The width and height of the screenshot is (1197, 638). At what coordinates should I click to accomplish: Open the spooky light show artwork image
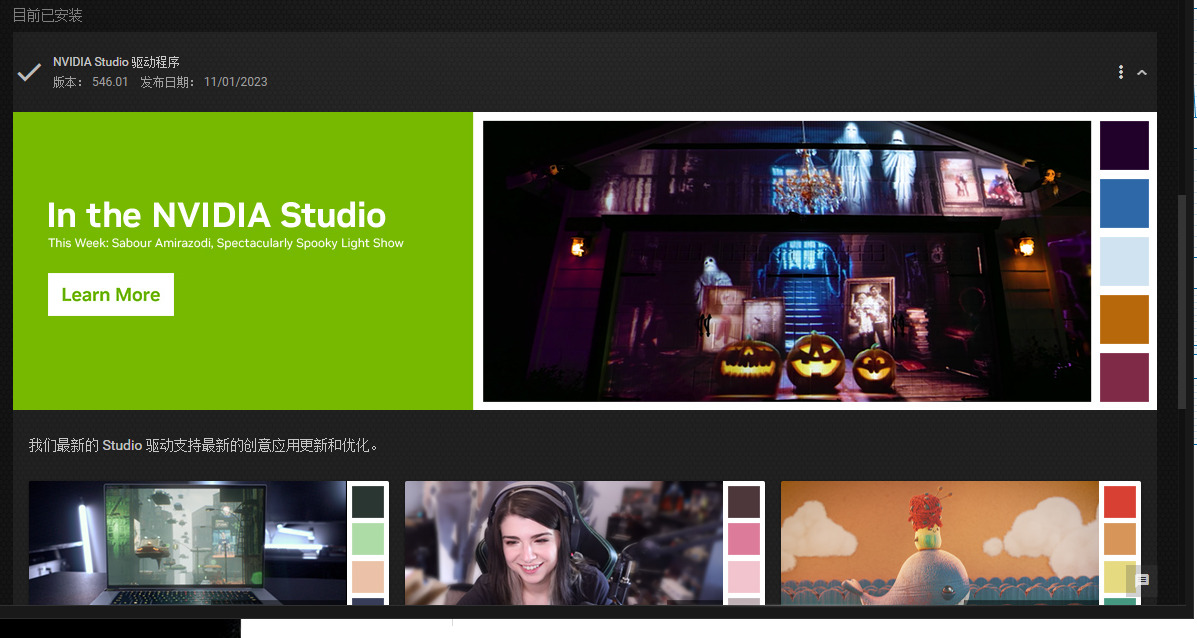coord(786,261)
